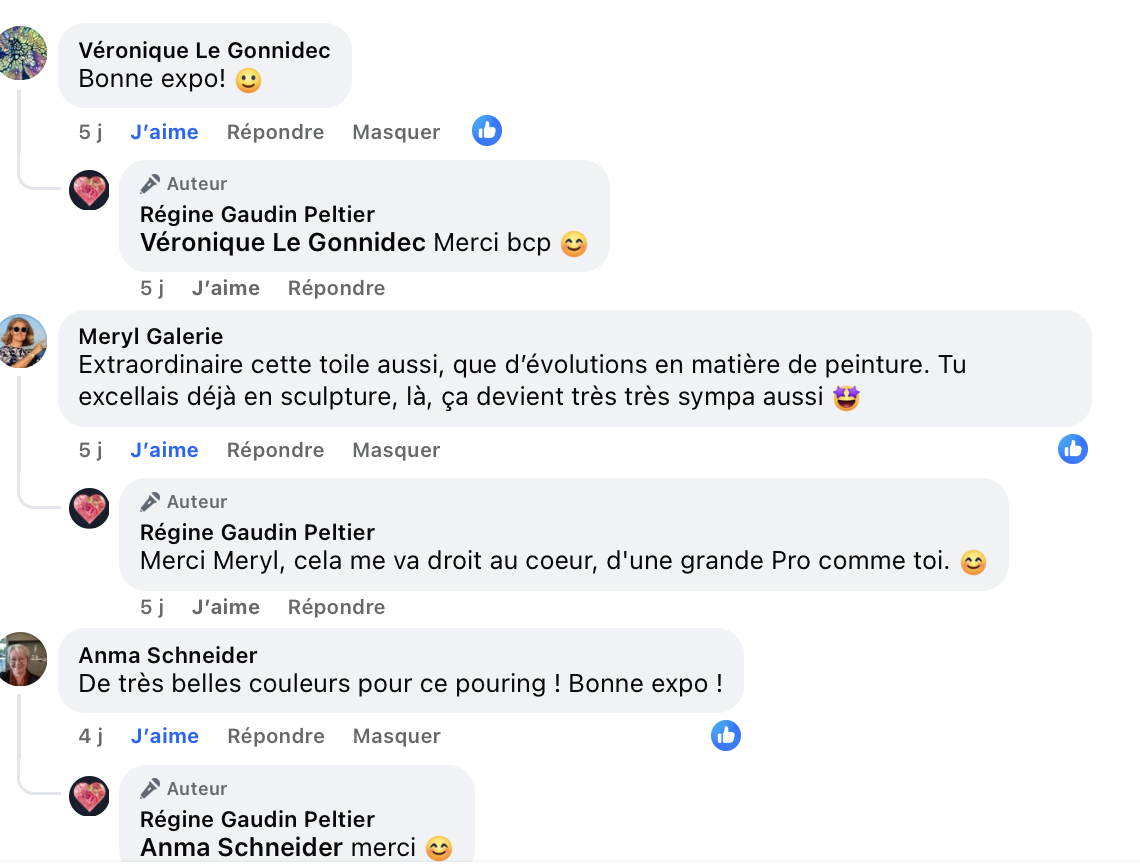Hide Meryl Galerie's comment with Masquer

point(396,450)
